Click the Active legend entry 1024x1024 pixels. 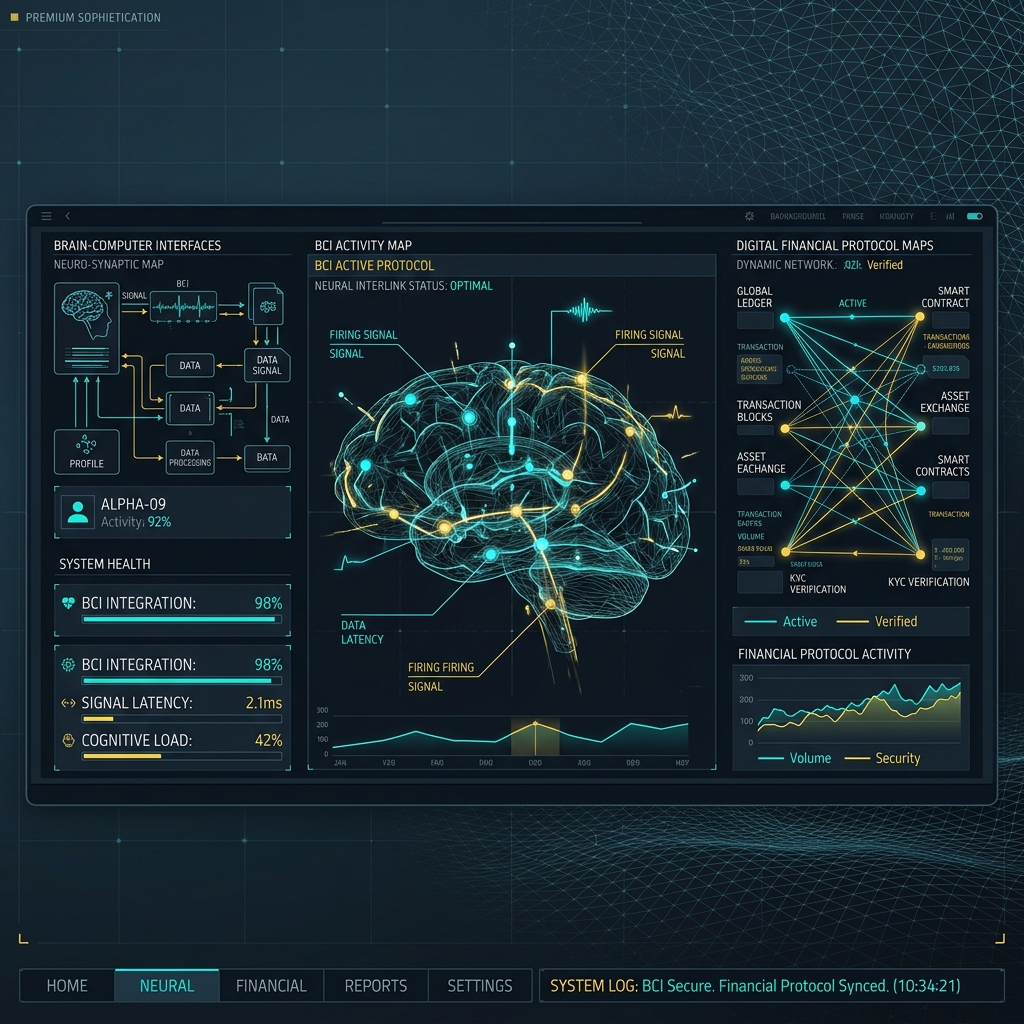[x=781, y=622]
